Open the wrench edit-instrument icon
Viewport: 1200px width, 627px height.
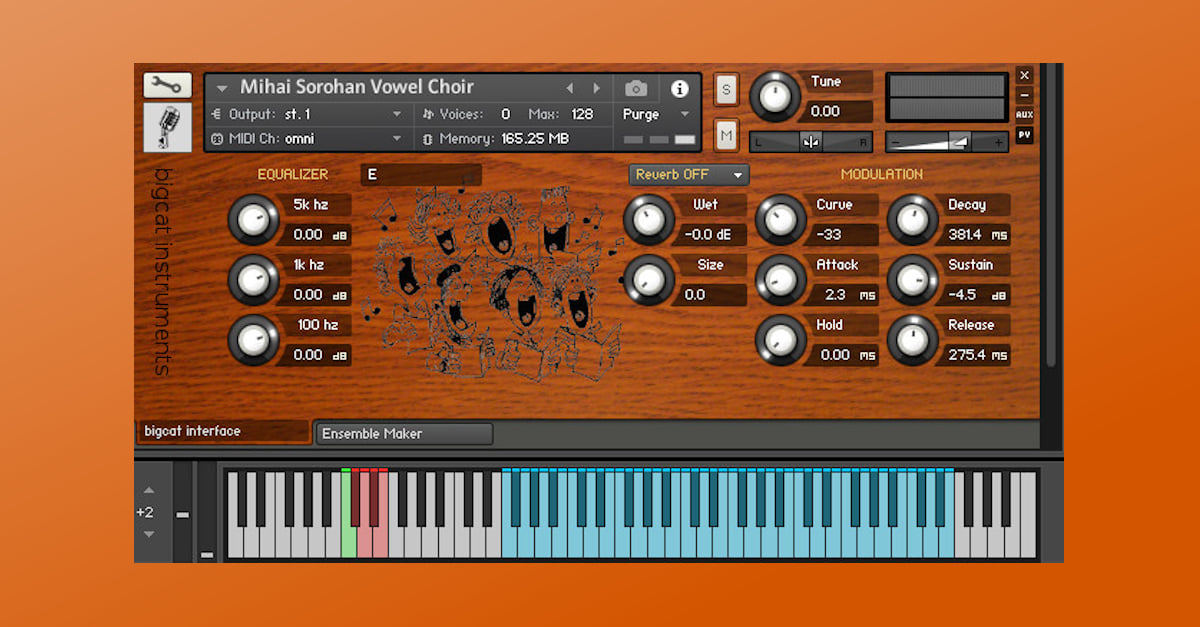(x=167, y=85)
